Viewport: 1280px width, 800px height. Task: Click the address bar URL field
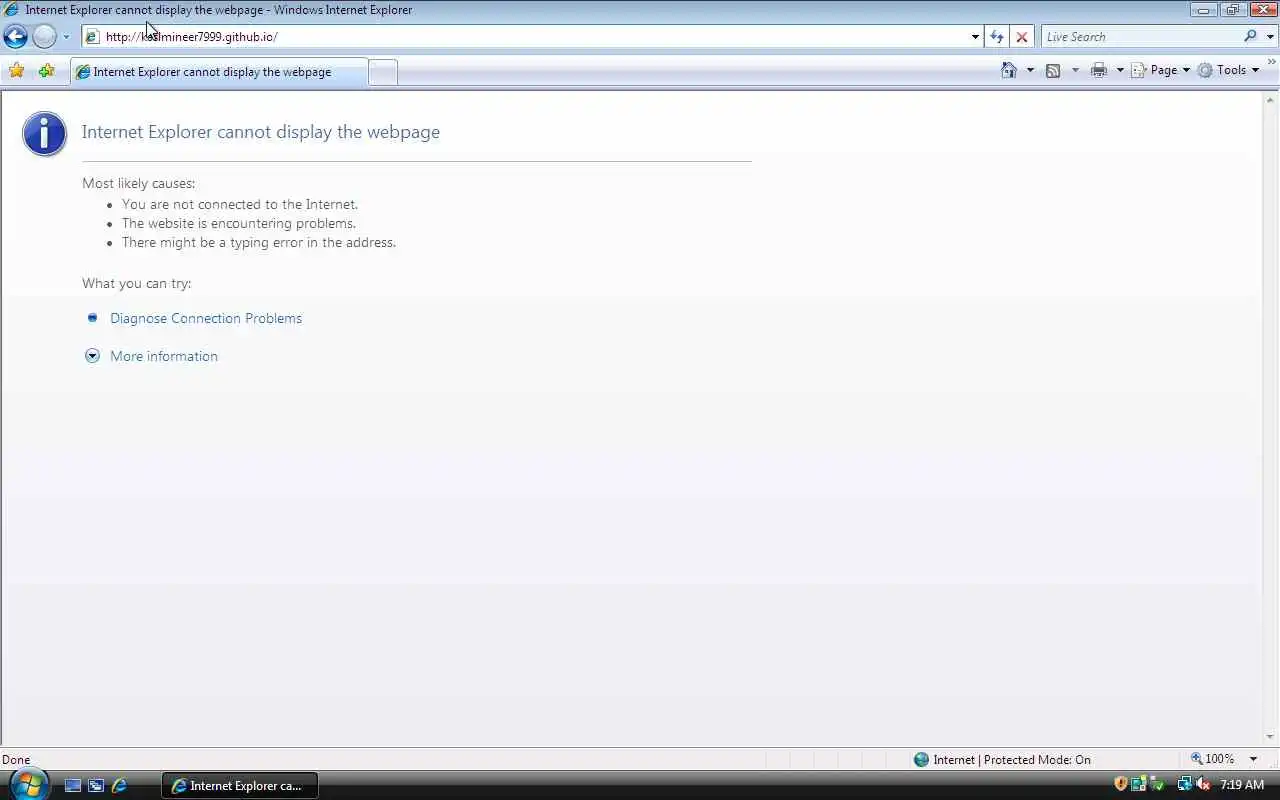click(x=534, y=37)
